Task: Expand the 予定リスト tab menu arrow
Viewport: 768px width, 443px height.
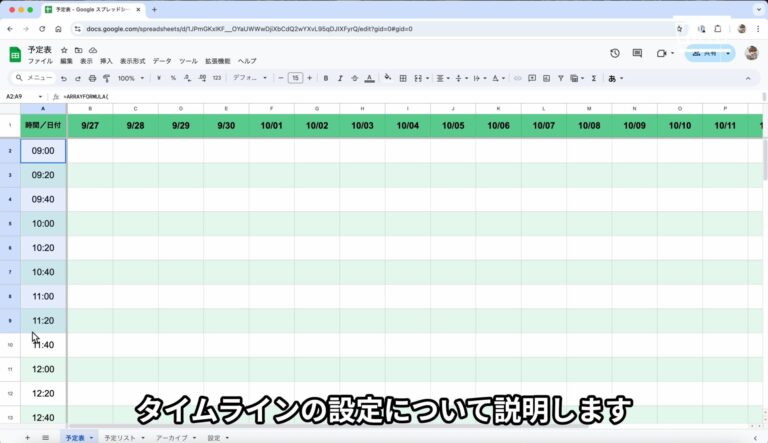Action: pyautogui.click(x=142, y=438)
